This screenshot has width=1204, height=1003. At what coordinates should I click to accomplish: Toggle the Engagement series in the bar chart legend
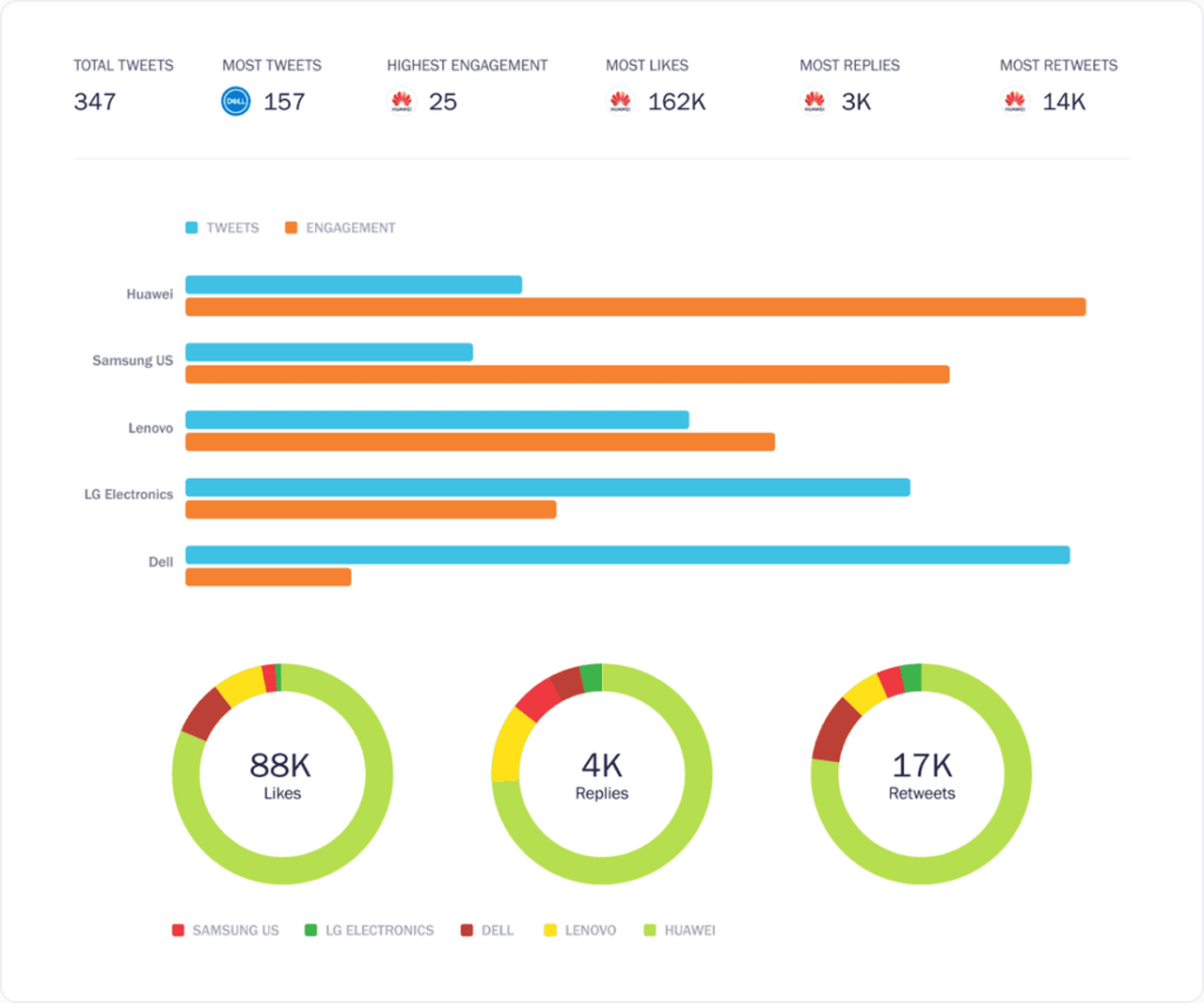(341, 228)
